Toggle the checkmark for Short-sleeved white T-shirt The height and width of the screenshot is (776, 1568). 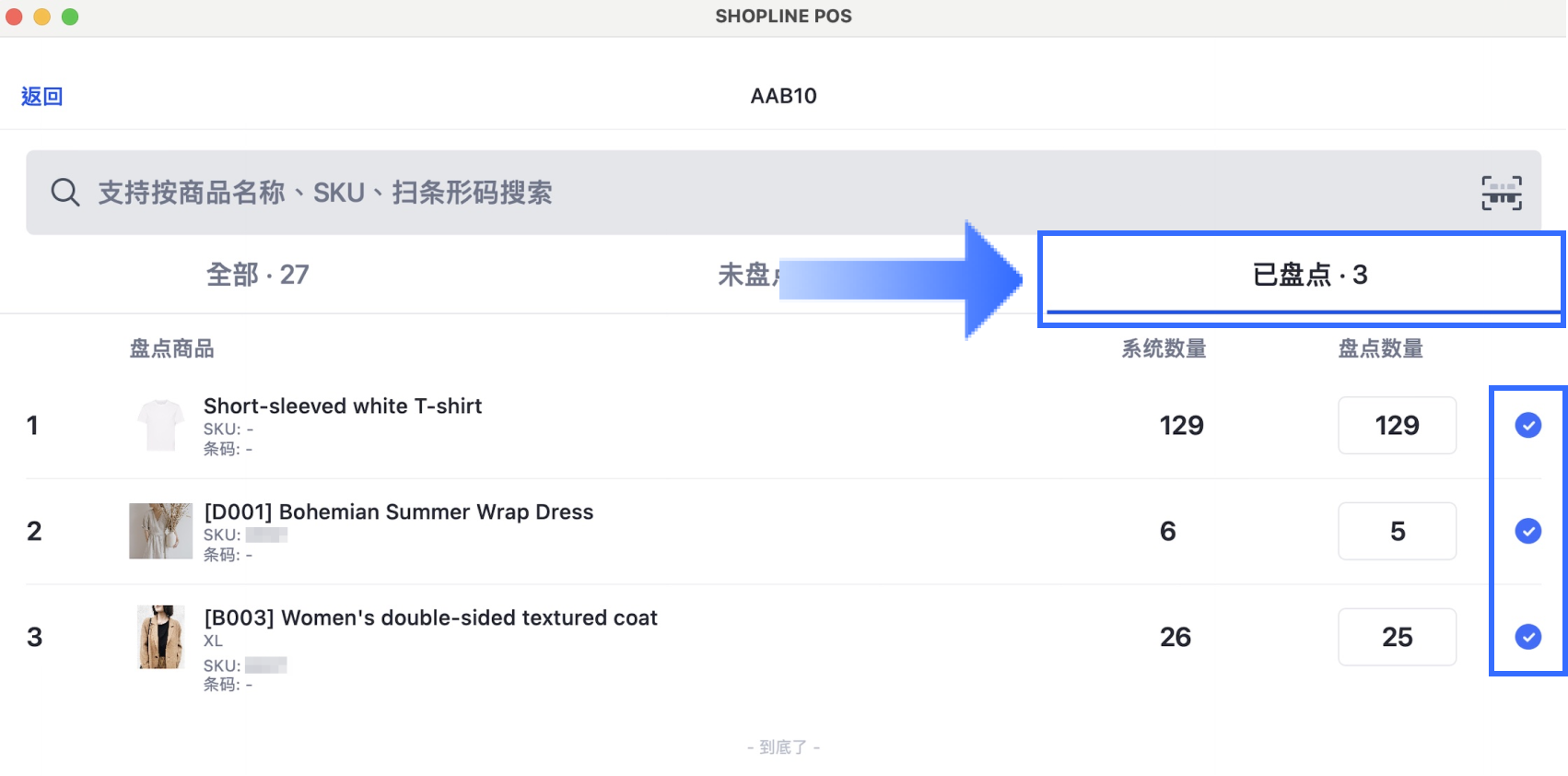(x=1527, y=425)
